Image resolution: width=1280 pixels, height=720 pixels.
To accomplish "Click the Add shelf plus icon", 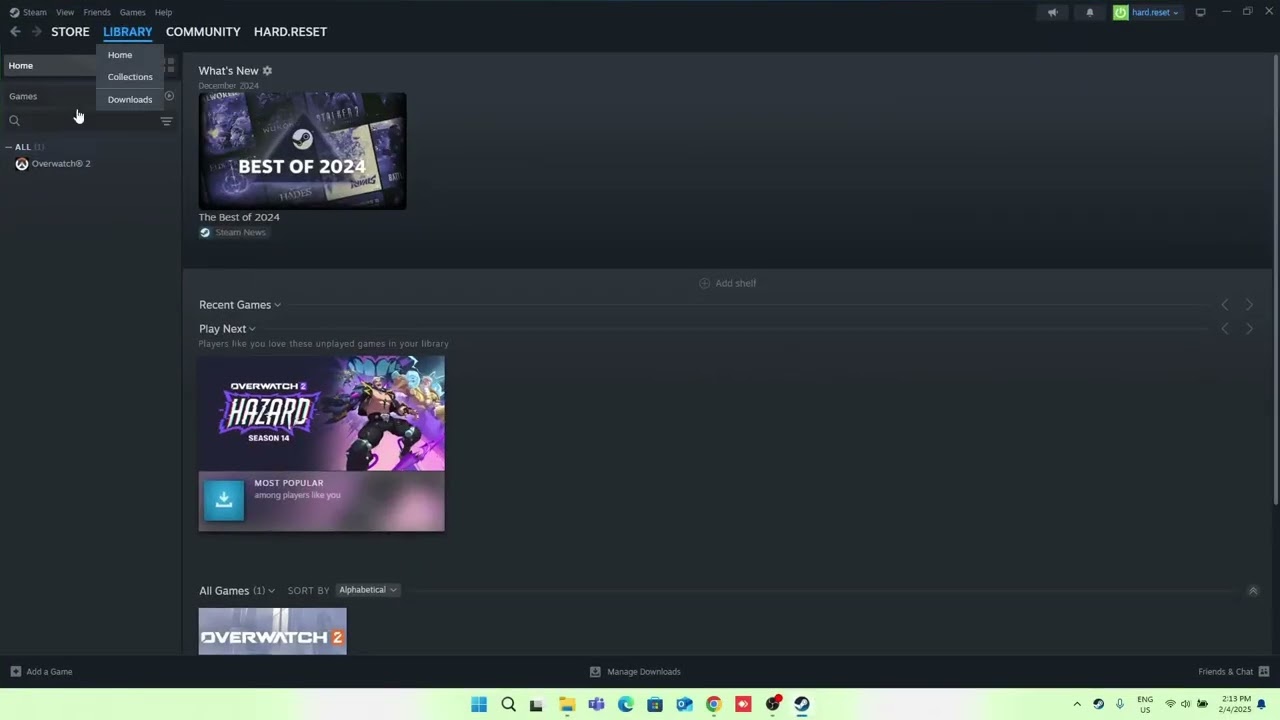I will [704, 283].
